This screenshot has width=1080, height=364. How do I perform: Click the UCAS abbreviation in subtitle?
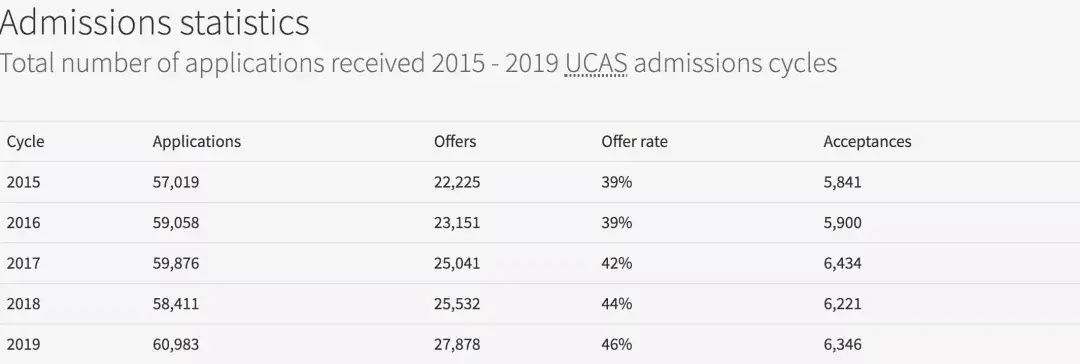pyautogui.click(x=596, y=63)
